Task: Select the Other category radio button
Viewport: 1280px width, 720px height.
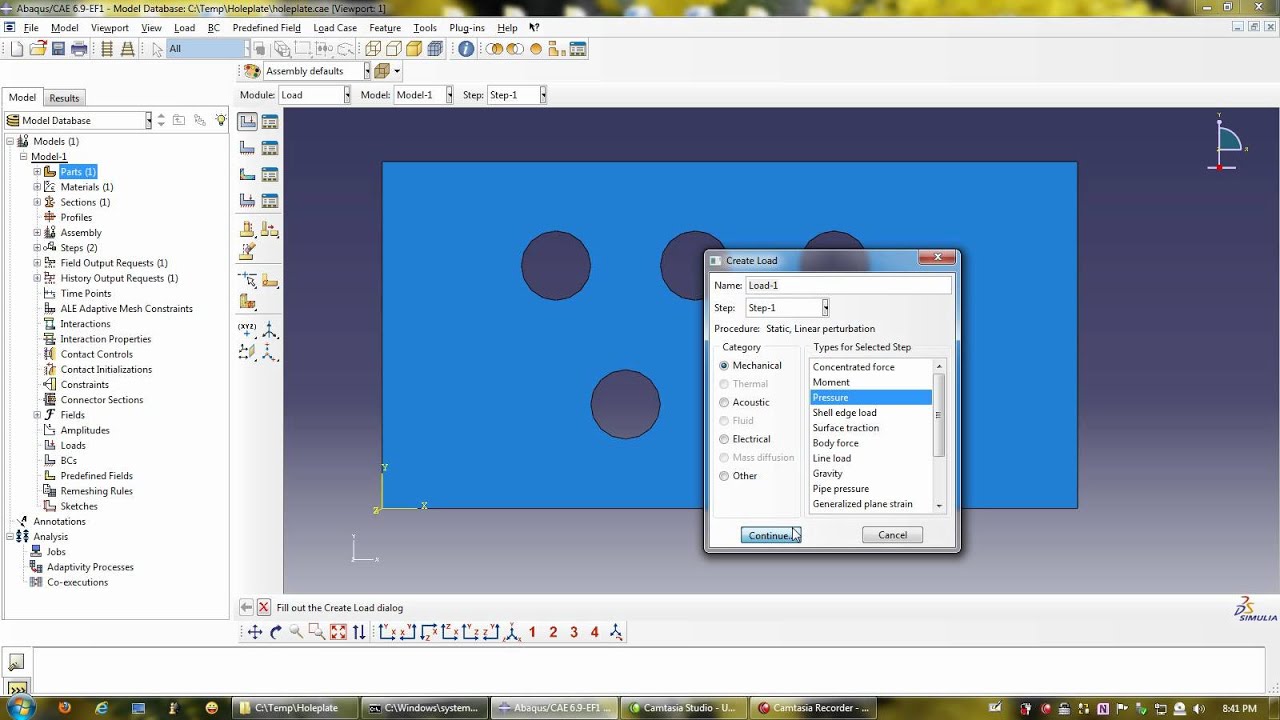Action: coord(724,476)
